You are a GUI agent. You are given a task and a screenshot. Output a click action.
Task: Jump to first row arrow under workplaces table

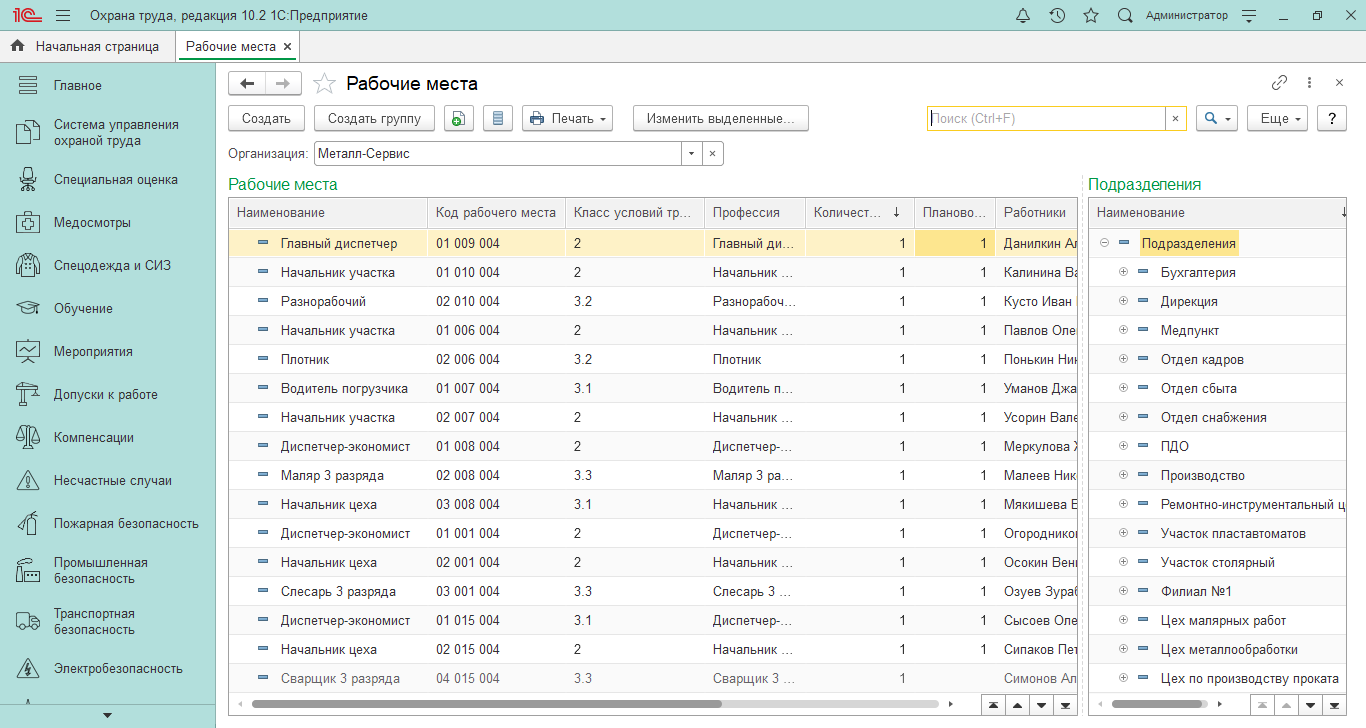[x=993, y=705]
